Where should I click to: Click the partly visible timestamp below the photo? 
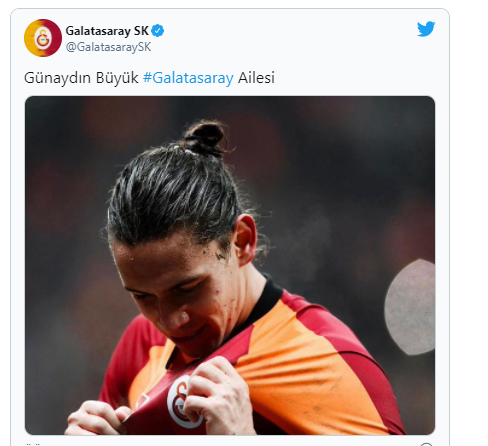(x=33, y=445)
